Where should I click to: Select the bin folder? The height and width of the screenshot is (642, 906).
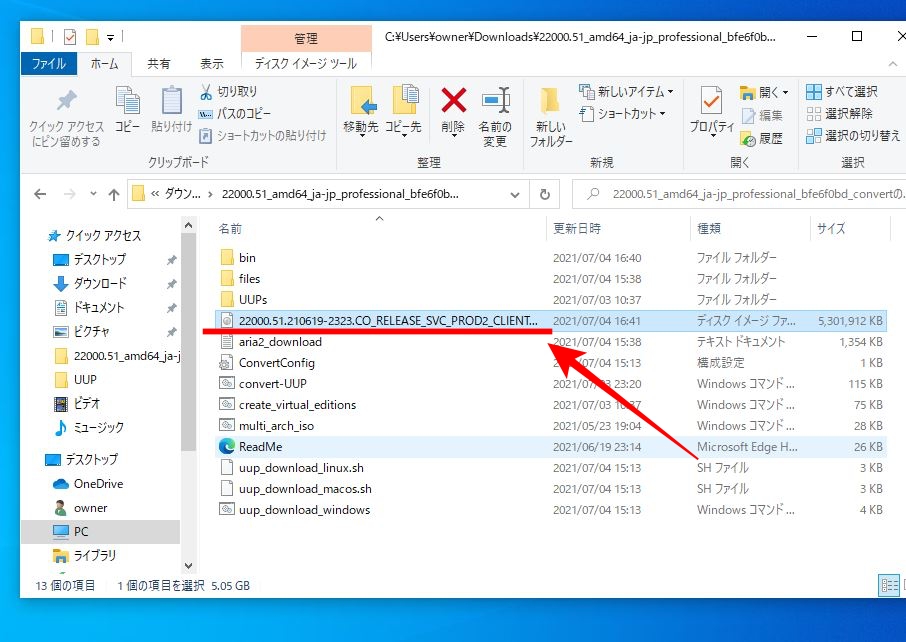[x=551, y=258]
